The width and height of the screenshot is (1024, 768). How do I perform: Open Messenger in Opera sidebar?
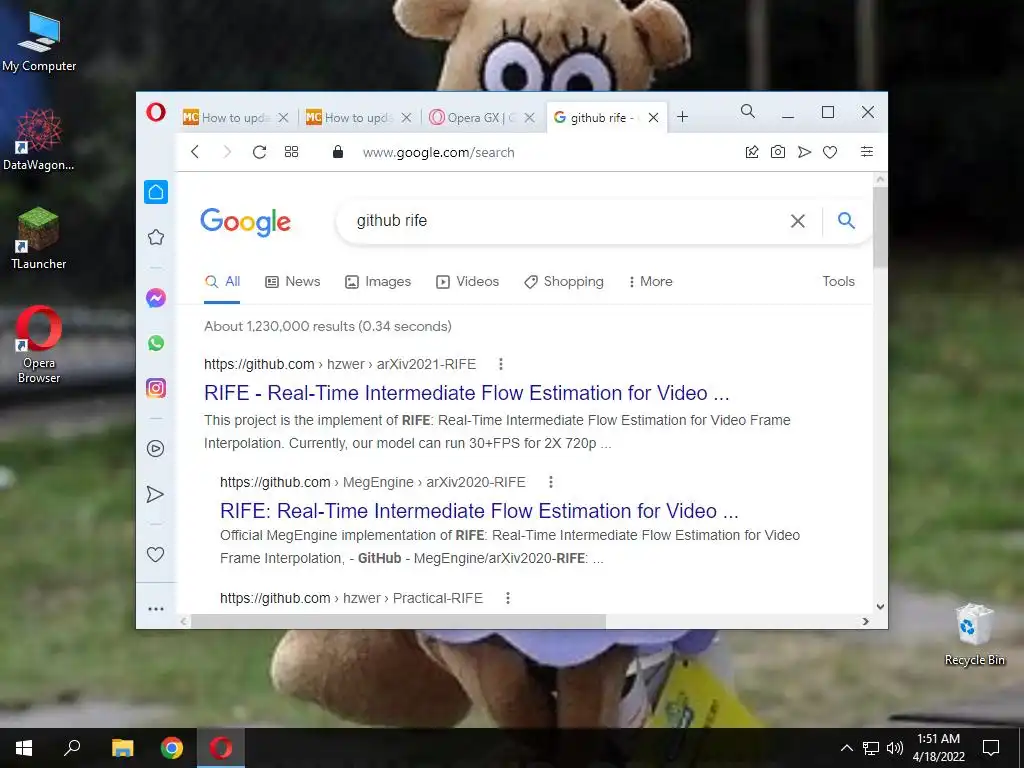tap(155, 298)
